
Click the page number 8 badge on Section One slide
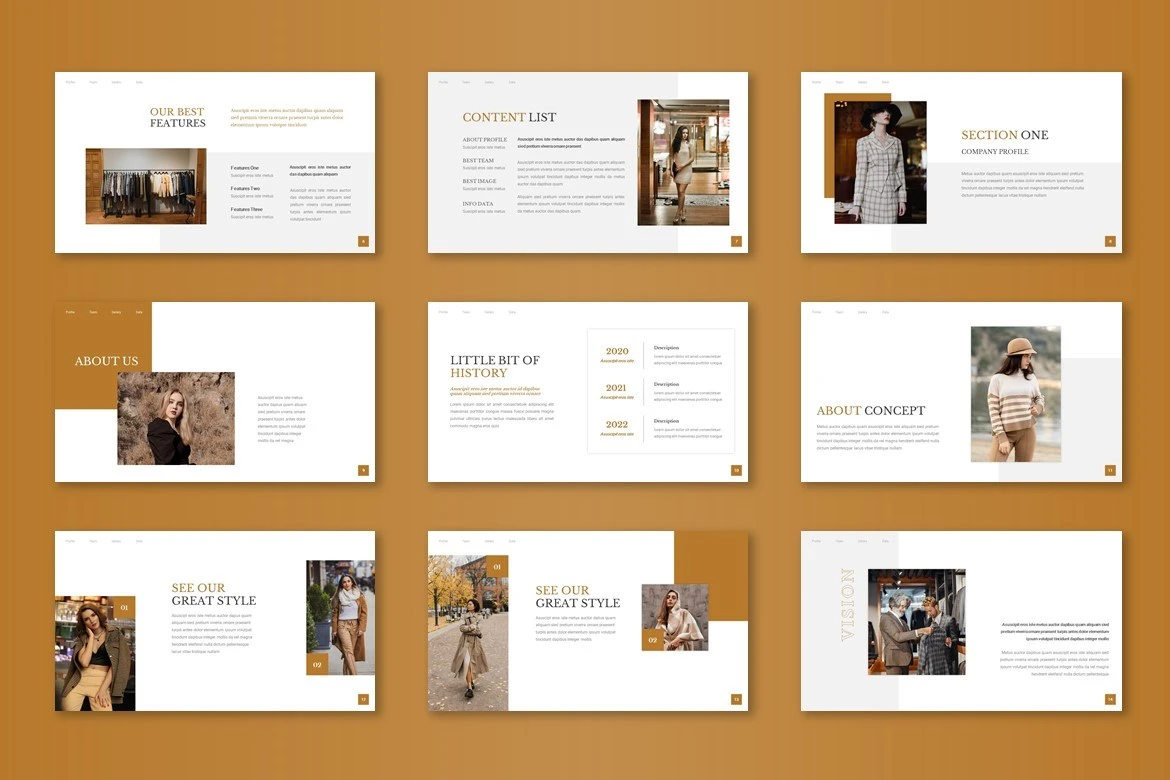coord(1110,241)
